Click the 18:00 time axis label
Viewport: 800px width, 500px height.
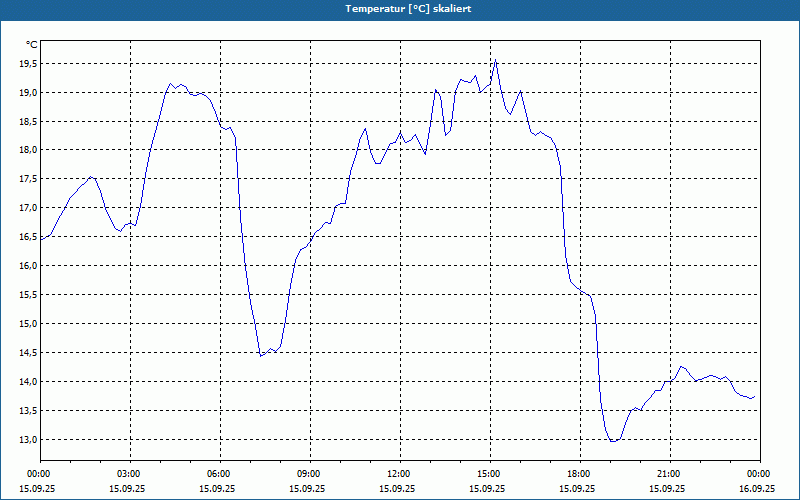coord(580,474)
